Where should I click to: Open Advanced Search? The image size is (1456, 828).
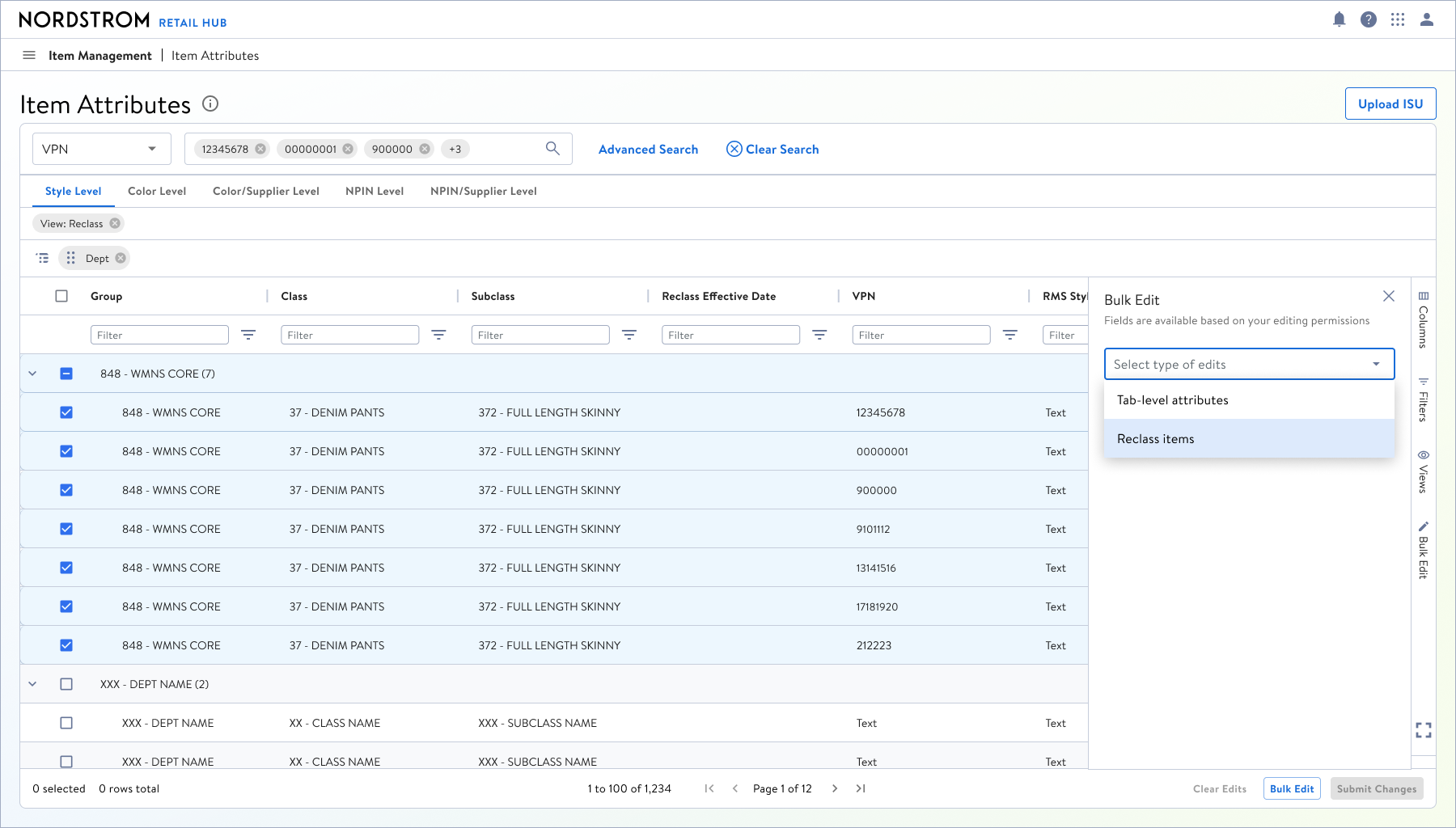pyautogui.click(x=648, y=150)
